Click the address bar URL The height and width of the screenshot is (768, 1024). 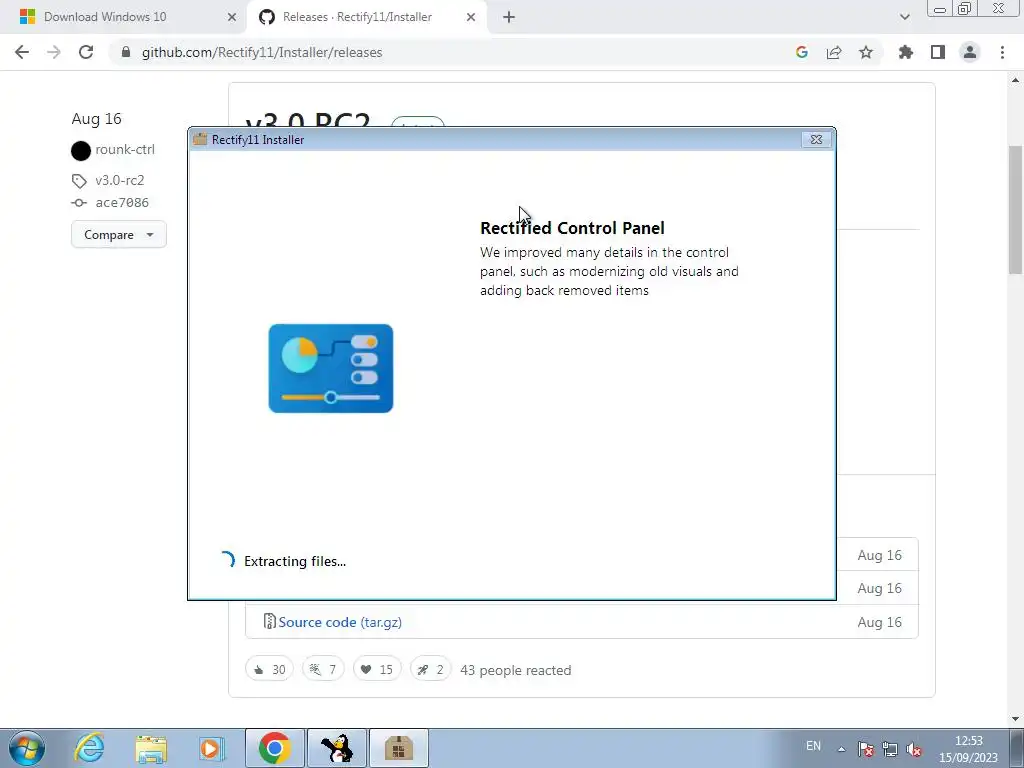[262, 52]
